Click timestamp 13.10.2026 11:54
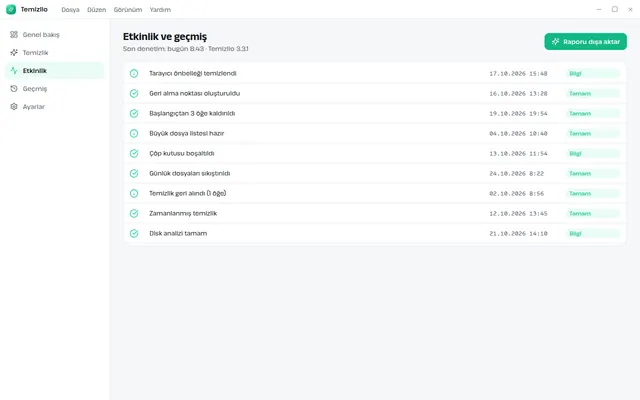640x400 pixels. 518,153
